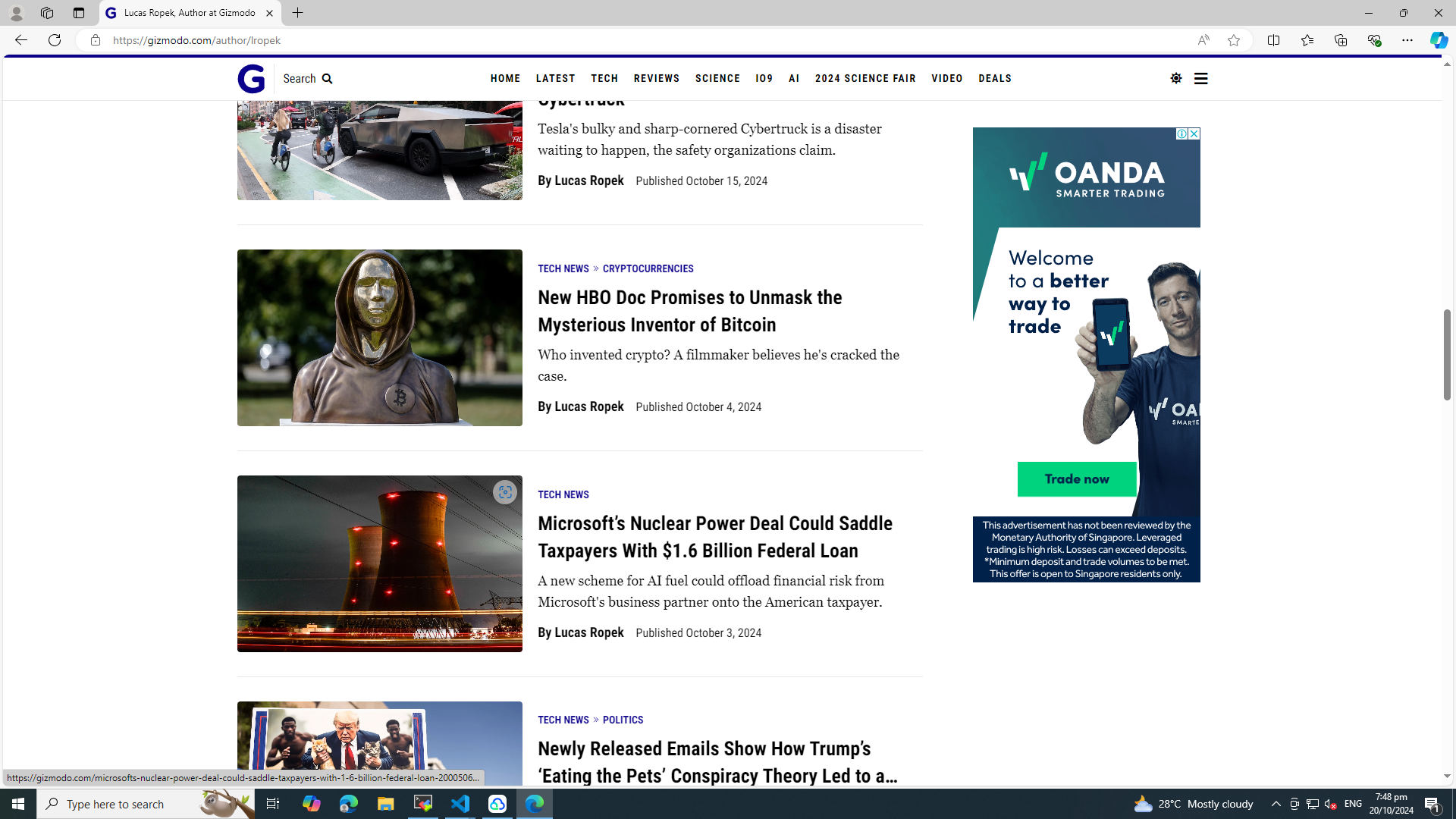The width and height of the screenshot is (1456, 819).
Task: Open visual search on nuclear plant image
Action: click(x=504, y=492)
